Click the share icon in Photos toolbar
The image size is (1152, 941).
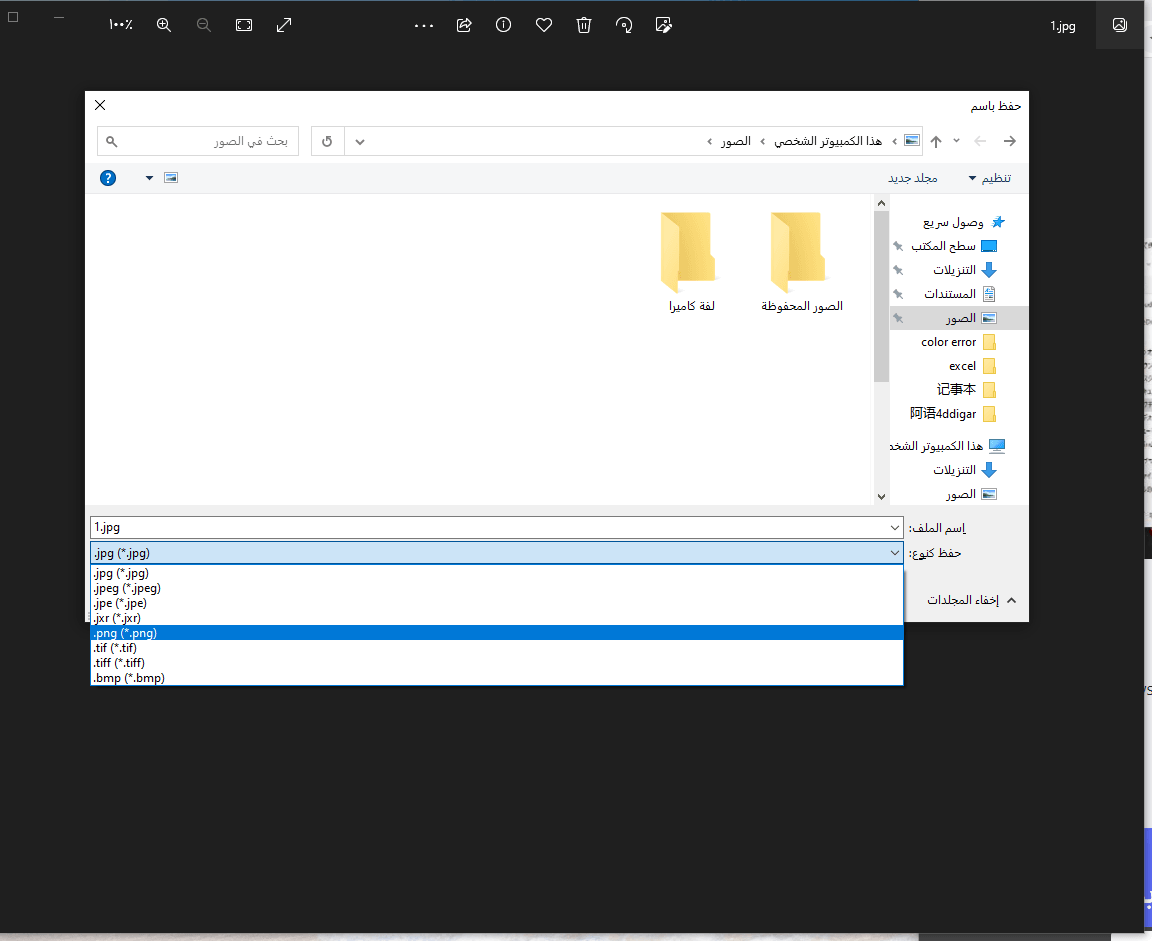coord(464,25)
